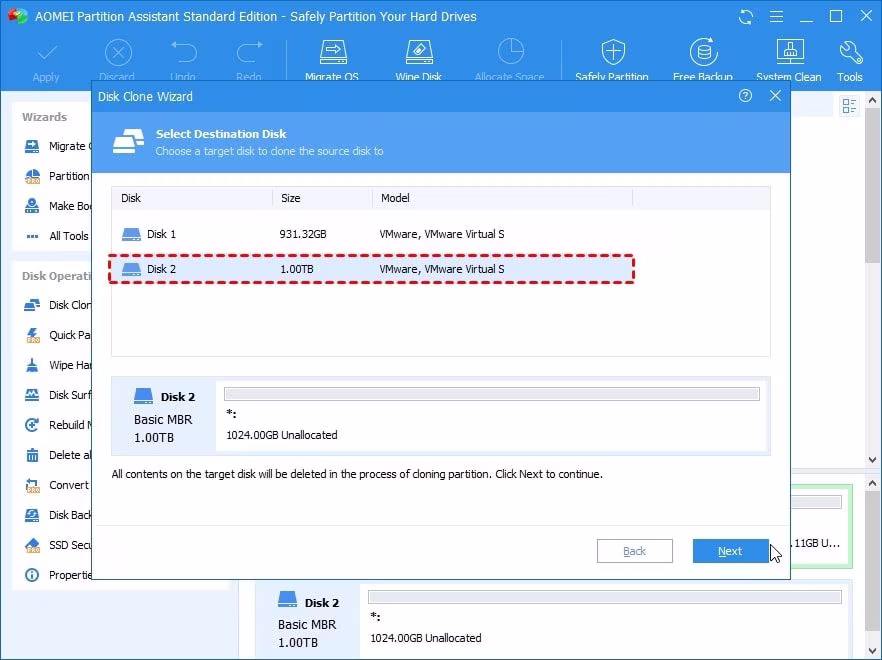
Task: Select Disk Clone in sidebar
Action: pos(56,305)
